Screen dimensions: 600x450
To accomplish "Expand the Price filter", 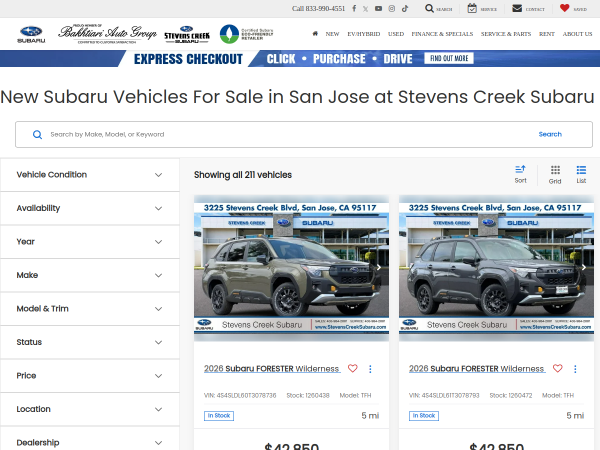I will [x=90, y=376].
